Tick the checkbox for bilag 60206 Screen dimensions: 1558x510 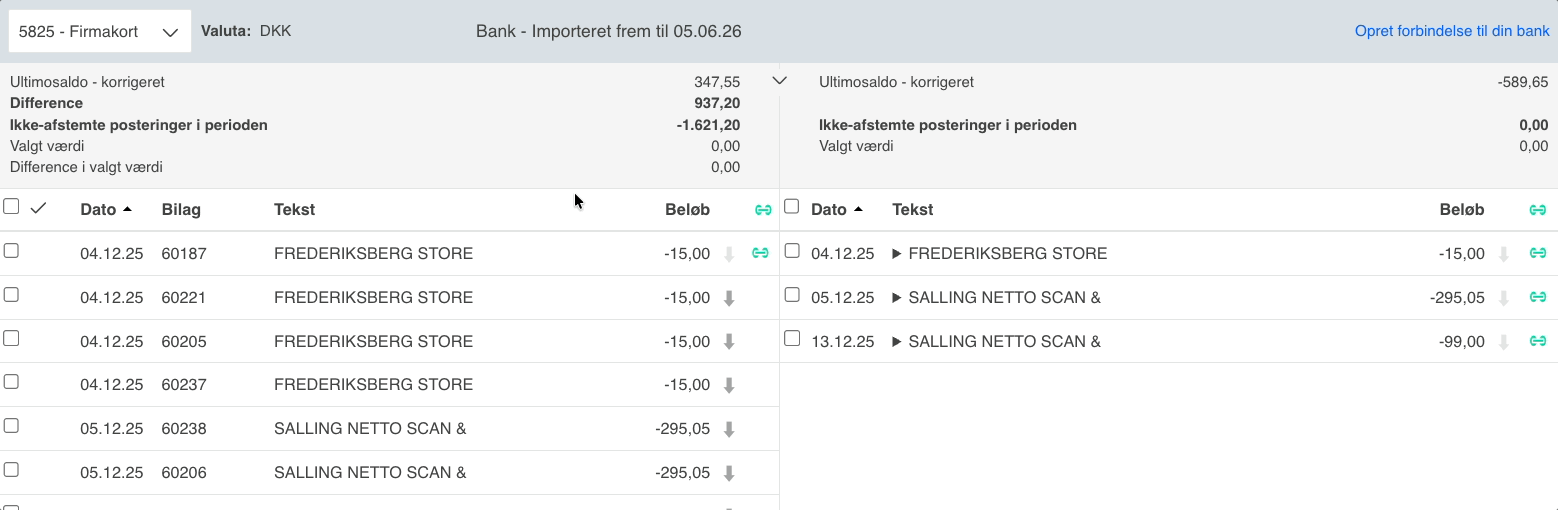point(11,470)
